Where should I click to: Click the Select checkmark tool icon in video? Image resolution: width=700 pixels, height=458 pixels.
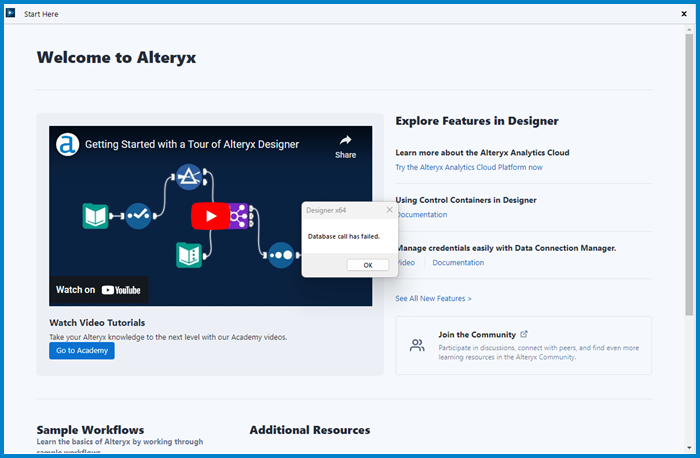pos(138,215)
